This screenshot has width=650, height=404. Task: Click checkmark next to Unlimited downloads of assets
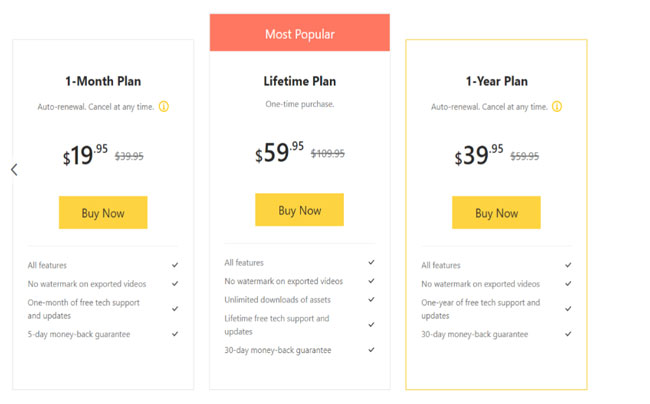click(x=371, y=299)
